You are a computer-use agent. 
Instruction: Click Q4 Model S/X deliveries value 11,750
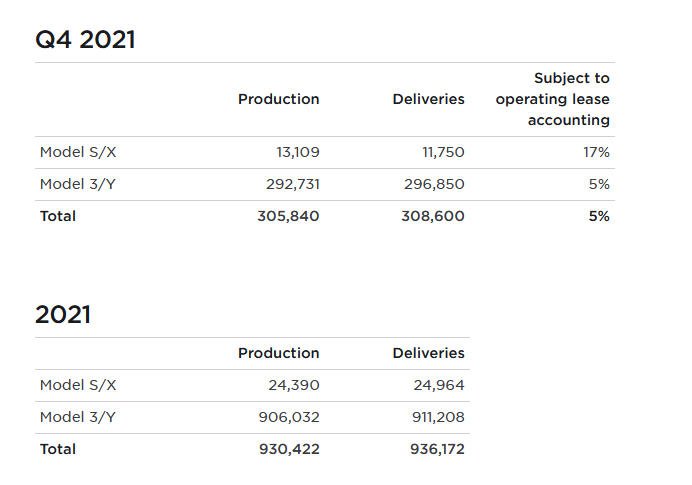(443, 152)
